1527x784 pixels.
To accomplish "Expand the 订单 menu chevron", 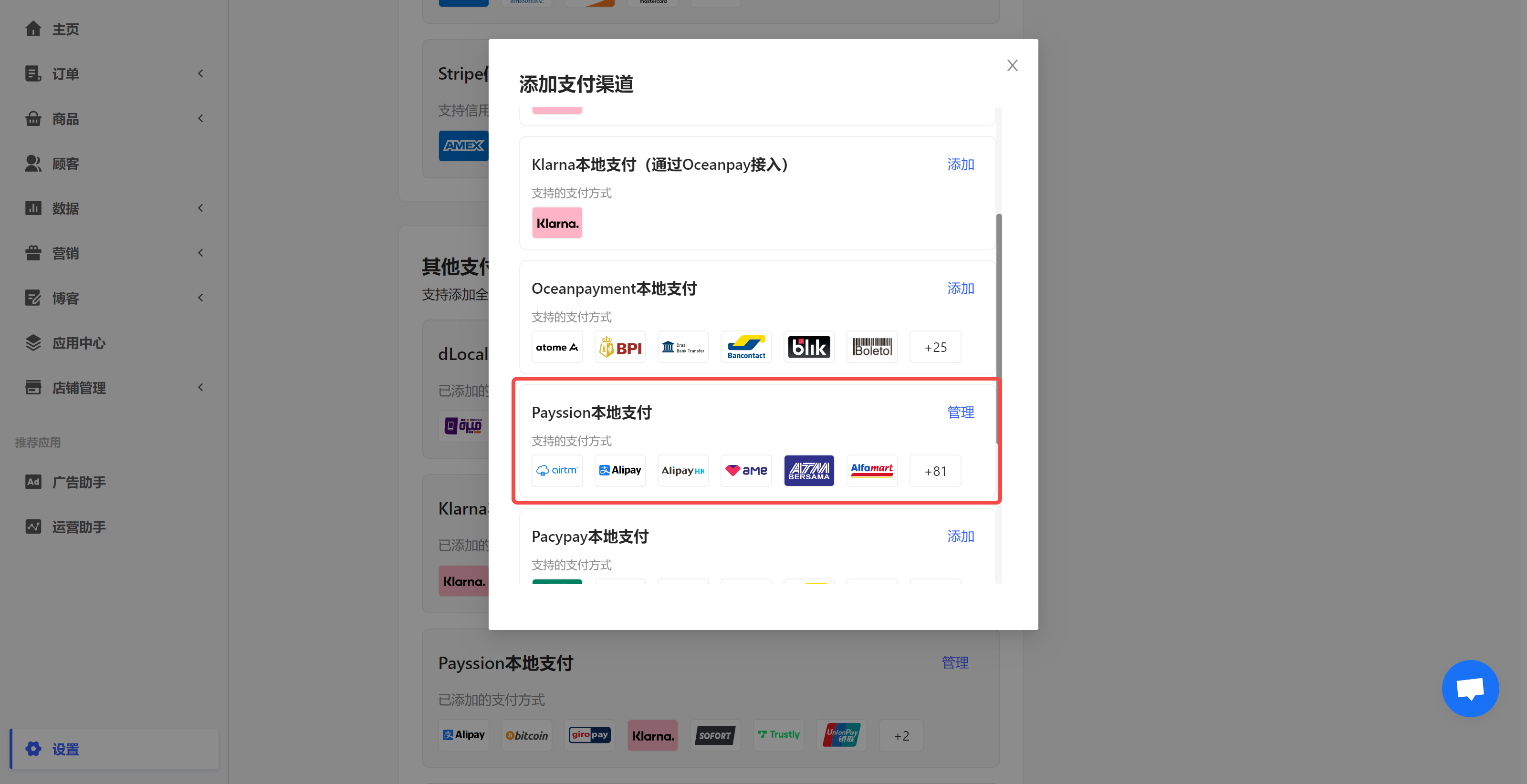I will tap(200, 73).
